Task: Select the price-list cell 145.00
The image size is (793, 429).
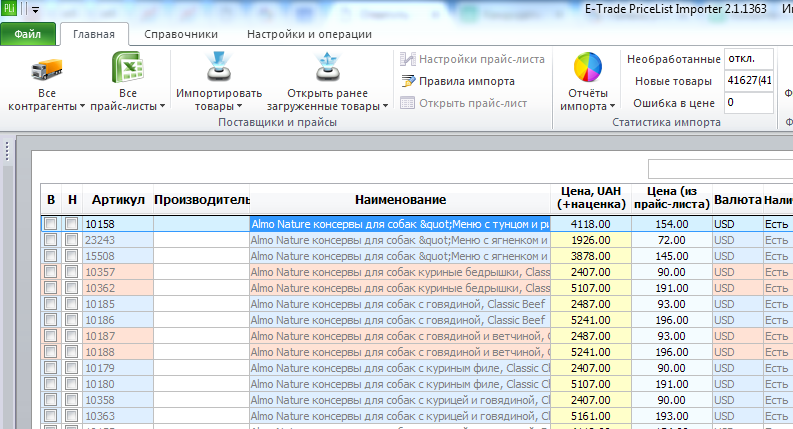Action: (672, 255)
